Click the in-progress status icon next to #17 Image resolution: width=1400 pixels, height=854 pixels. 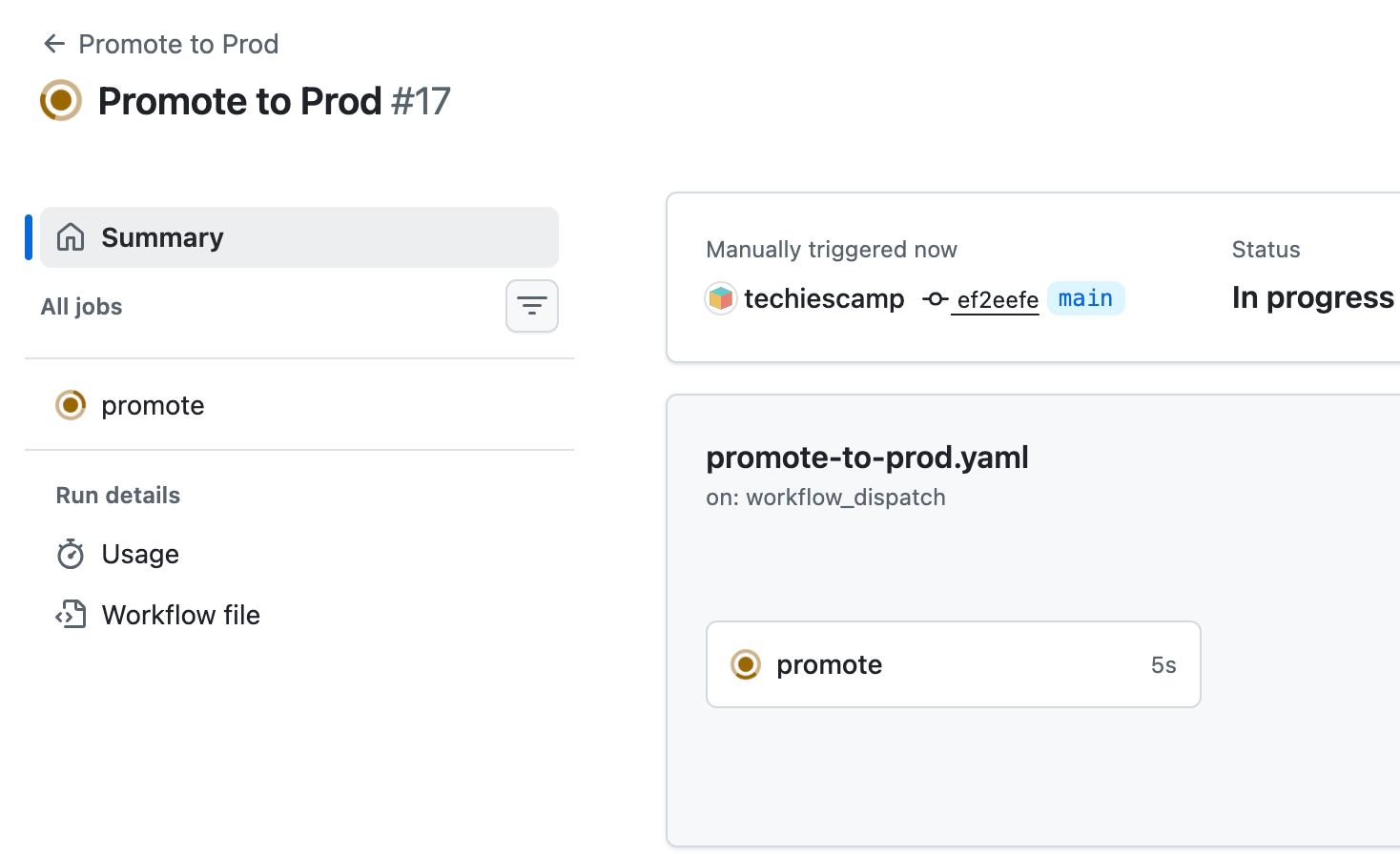(x=60, y=100)
